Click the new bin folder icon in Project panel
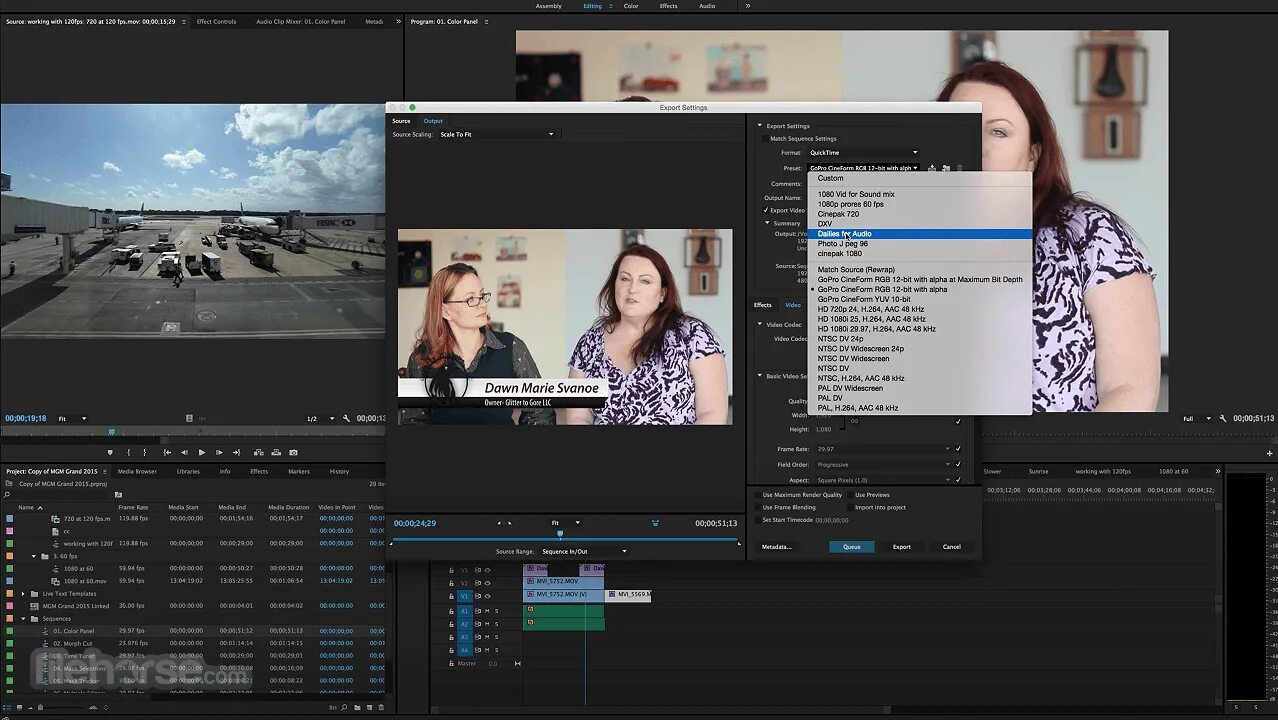 [357, 708]
